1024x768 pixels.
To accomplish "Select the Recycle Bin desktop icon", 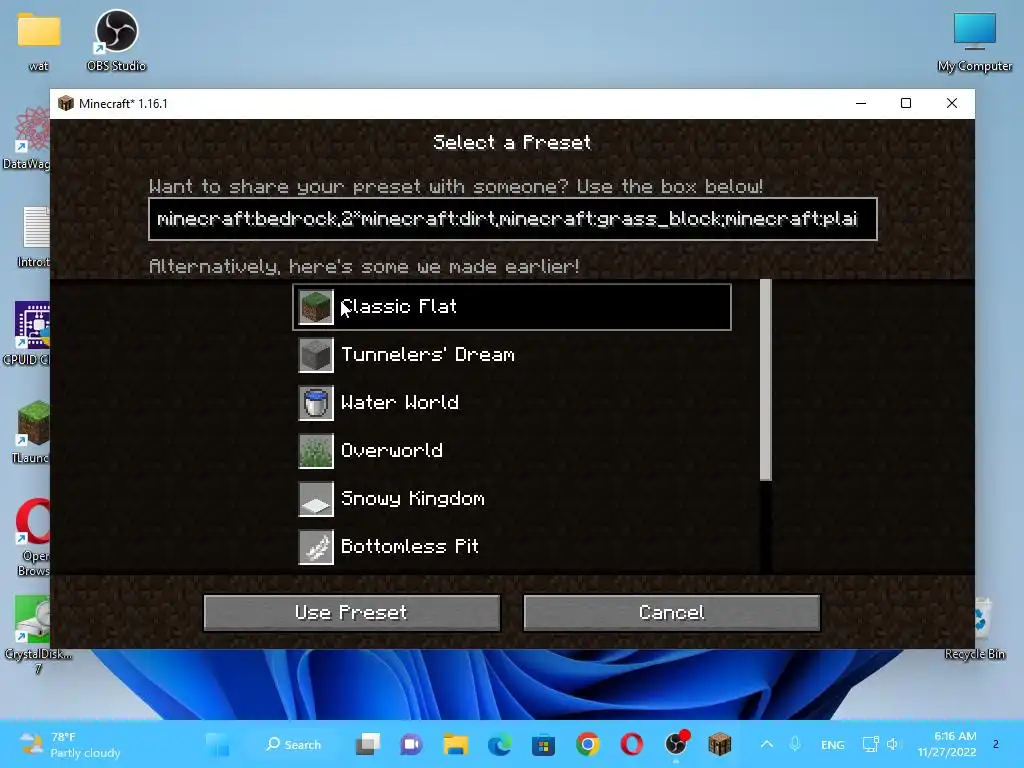I will click(x=979, y=628).
